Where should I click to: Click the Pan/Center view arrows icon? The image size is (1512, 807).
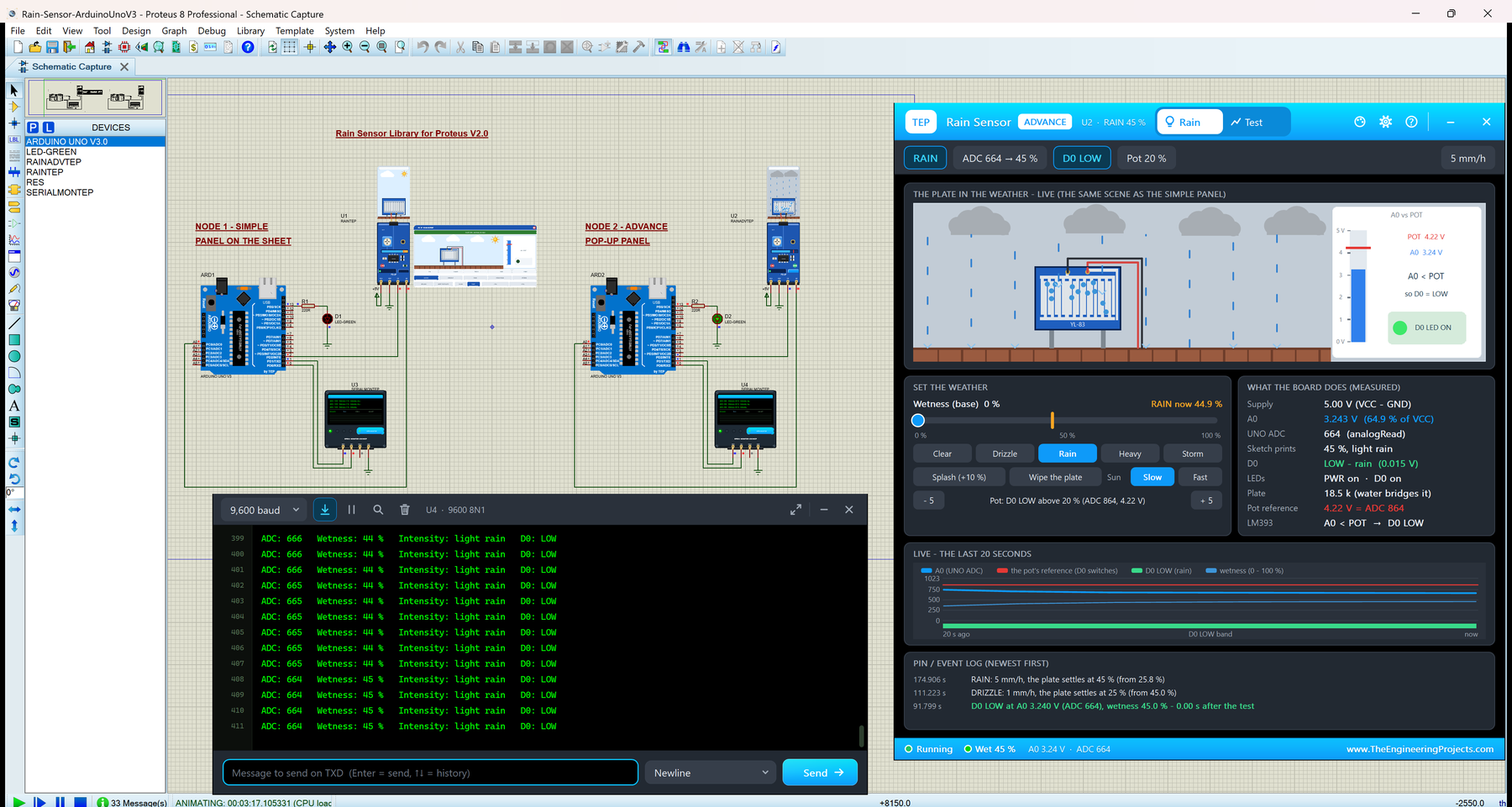point(329,47)
